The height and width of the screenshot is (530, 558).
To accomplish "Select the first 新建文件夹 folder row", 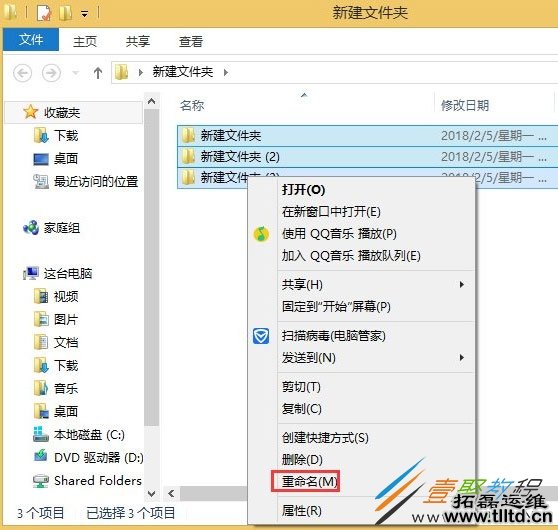I will pos(367,136).
